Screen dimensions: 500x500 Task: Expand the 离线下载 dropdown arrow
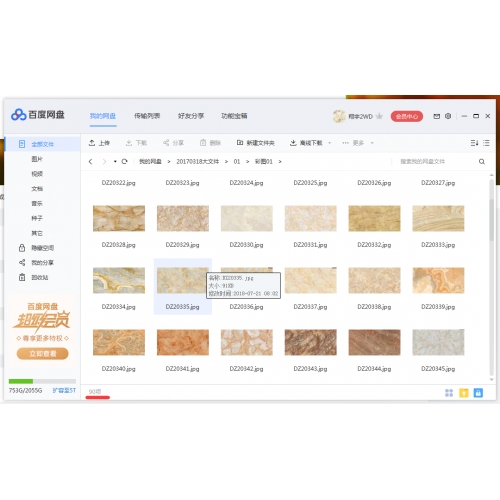click(x=330, y=143)
